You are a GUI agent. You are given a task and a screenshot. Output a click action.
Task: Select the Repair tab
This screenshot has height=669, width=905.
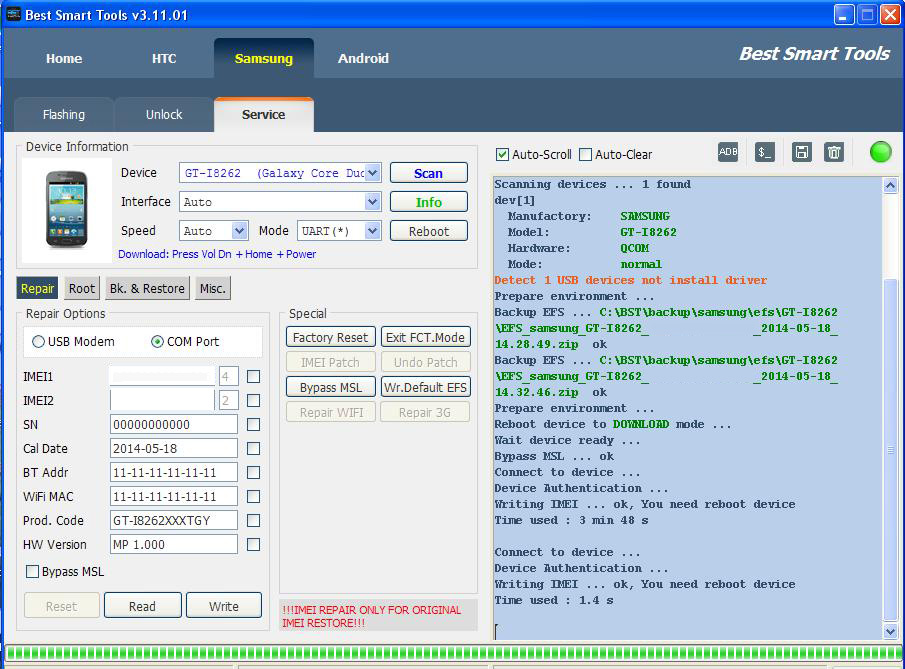point(38,288)
